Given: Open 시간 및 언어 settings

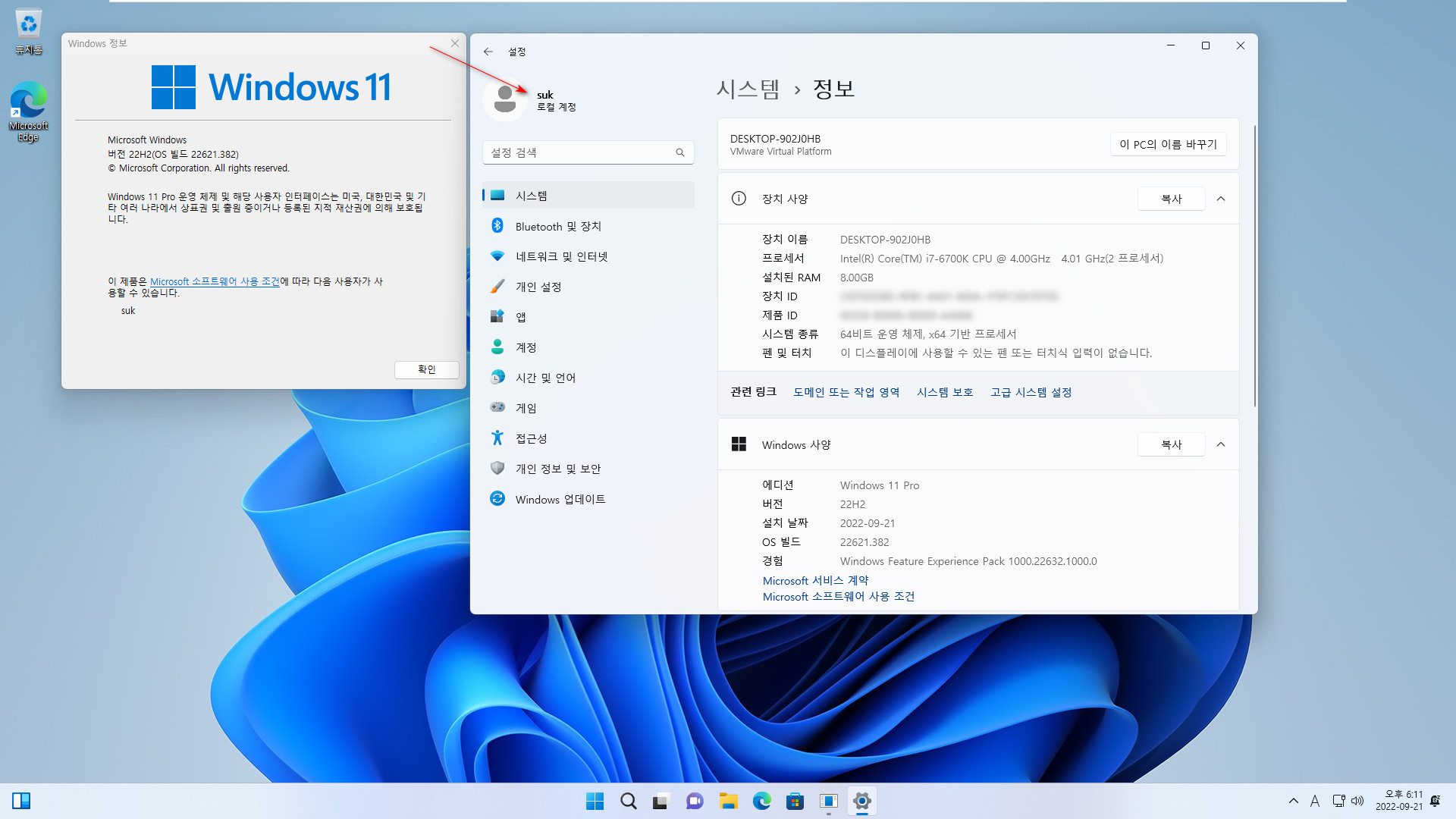Looking at the screenshot, I should tap(588, 378).
